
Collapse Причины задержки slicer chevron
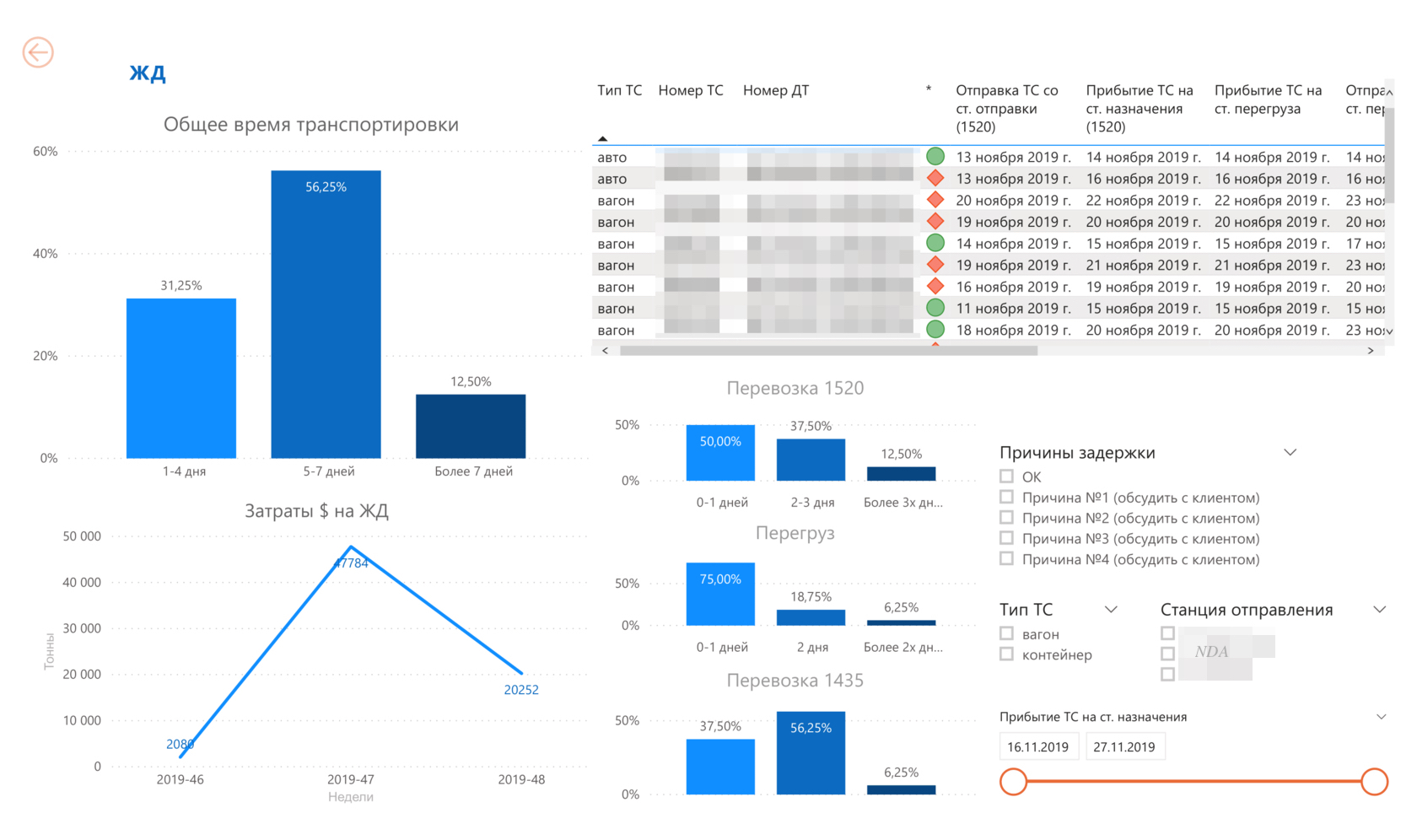pos(1290,453)
